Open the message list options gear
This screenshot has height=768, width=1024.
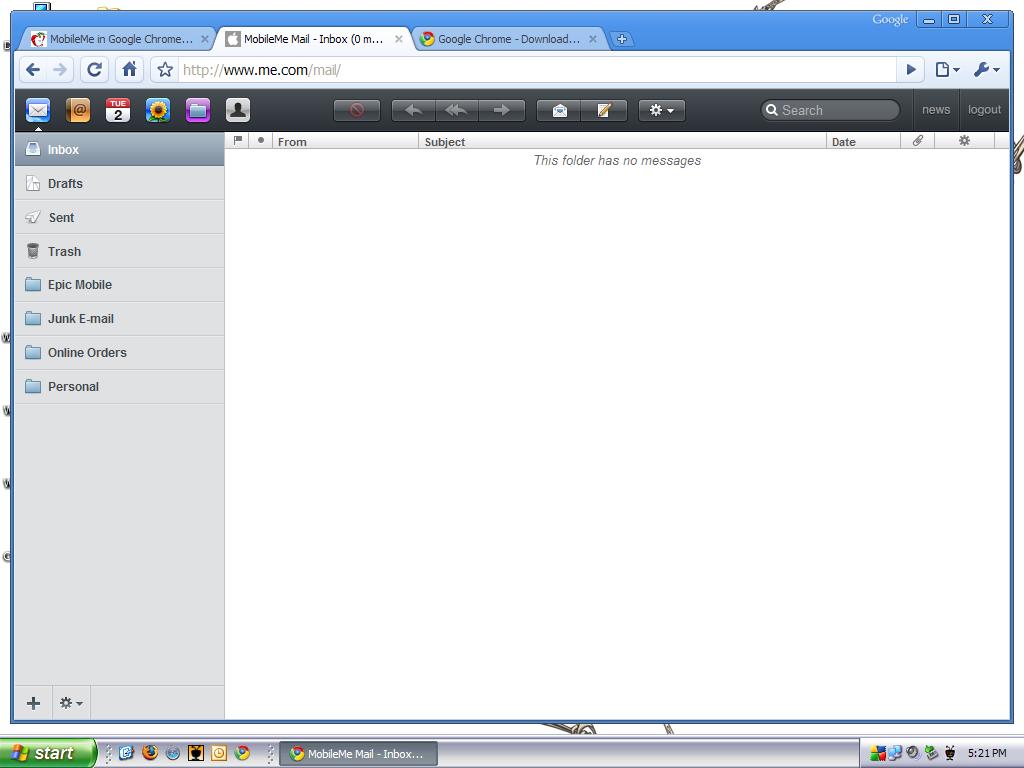click(x=963, y=141)
